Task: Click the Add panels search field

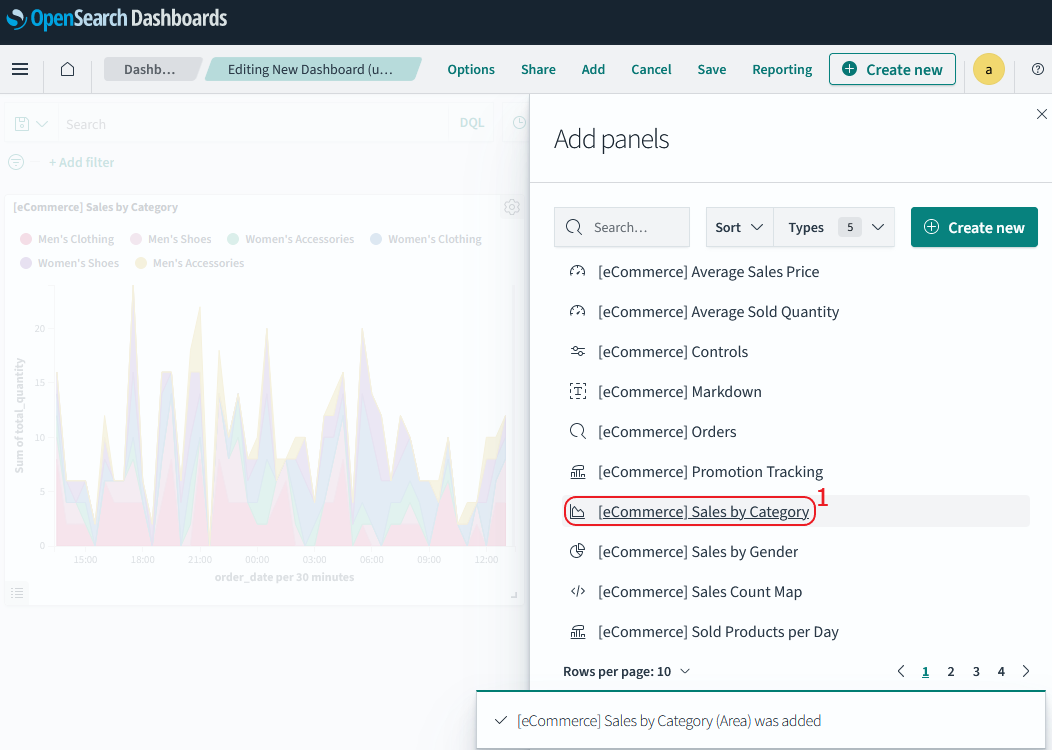Action: tap(622, 227)
